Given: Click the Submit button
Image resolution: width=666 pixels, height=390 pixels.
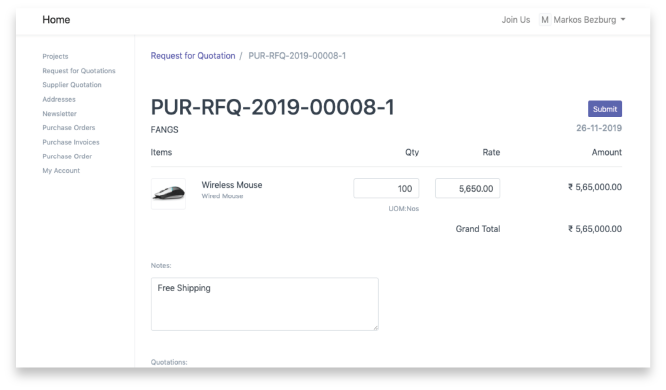Looking at the screenshot, I should (x=605, y=109).
